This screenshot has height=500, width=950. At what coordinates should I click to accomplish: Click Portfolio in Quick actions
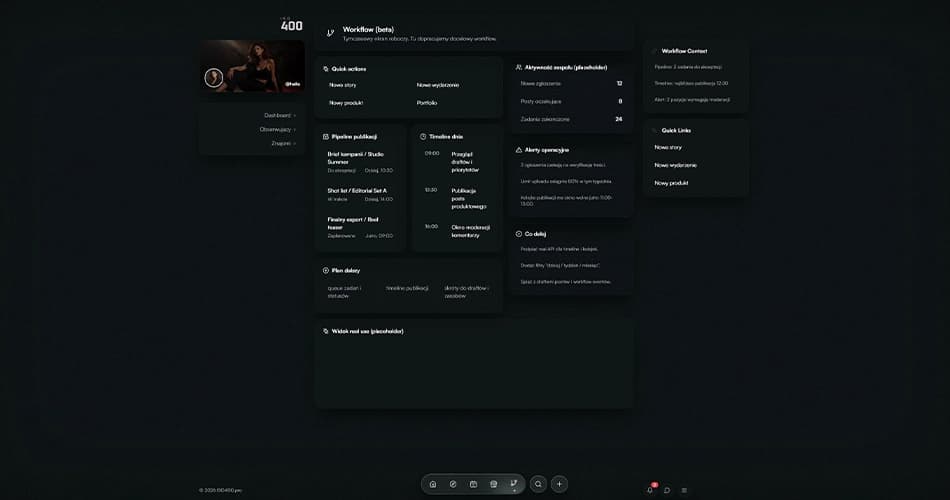[x=427, y=102]
